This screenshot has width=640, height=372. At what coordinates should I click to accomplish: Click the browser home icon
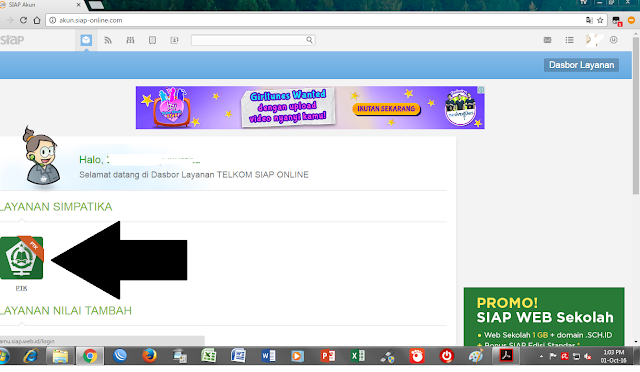(37, 20)
